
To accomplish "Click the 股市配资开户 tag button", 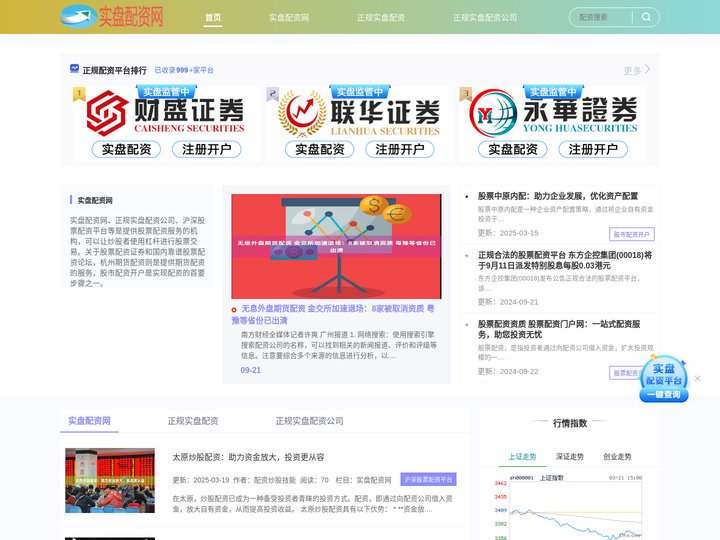I will click(x=632, y=234).
